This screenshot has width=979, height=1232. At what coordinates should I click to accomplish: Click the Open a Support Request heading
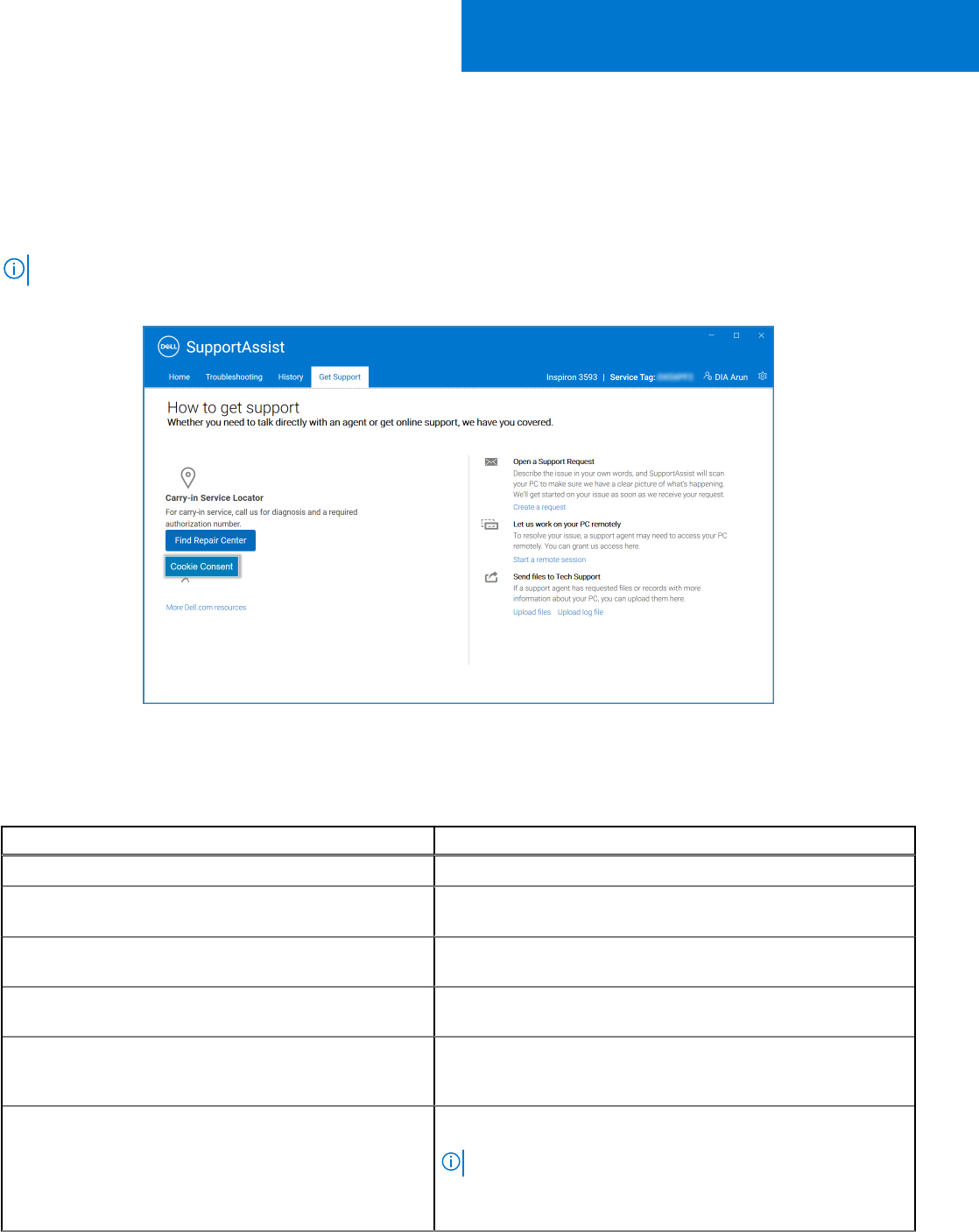tap(553, 461)
